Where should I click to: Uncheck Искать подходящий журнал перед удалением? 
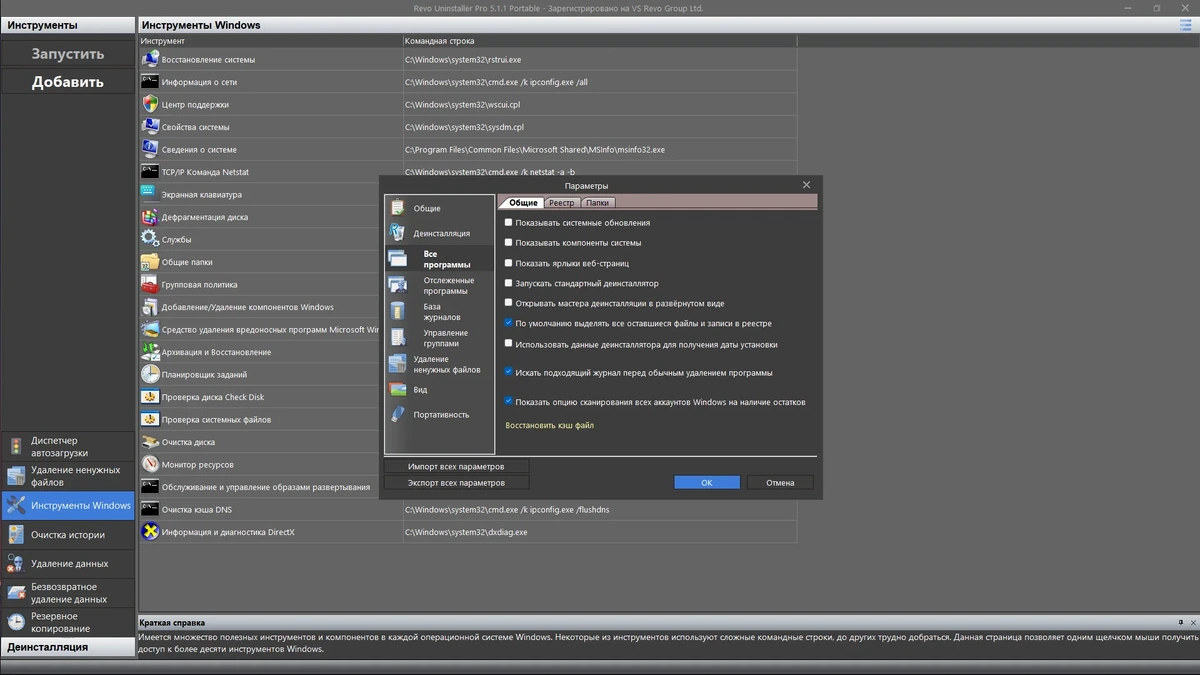click(509, 372)
